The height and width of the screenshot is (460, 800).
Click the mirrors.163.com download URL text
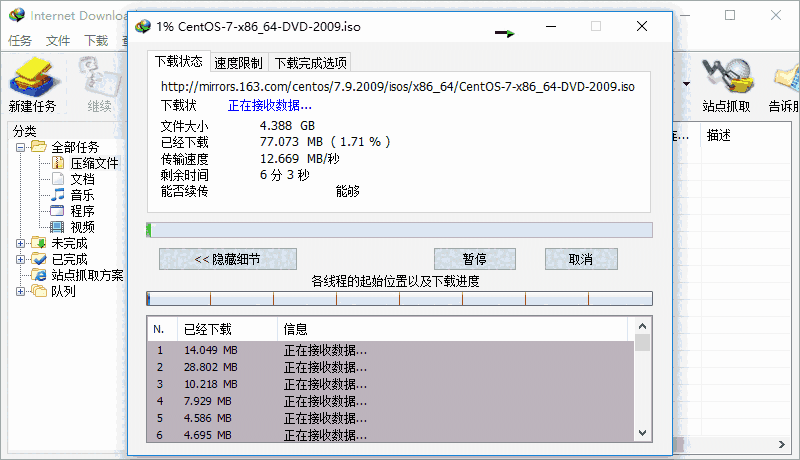pos(397,87)
